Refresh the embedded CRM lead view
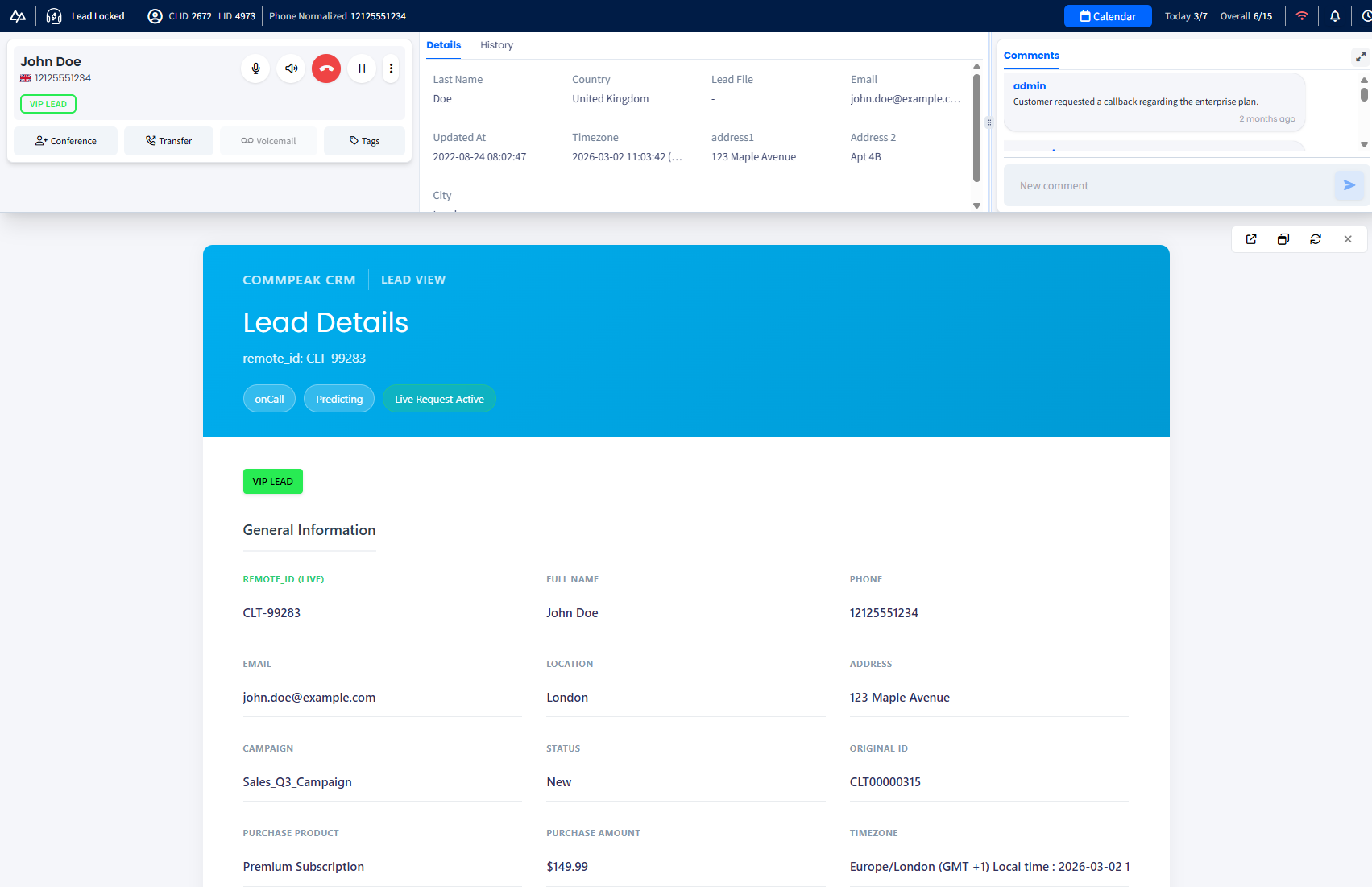Screen dimensions: 1372x887 click(1315, 239)
